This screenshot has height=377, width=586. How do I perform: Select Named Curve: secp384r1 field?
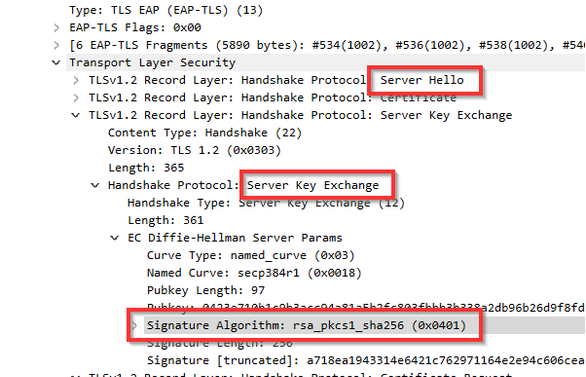point(254,273)
